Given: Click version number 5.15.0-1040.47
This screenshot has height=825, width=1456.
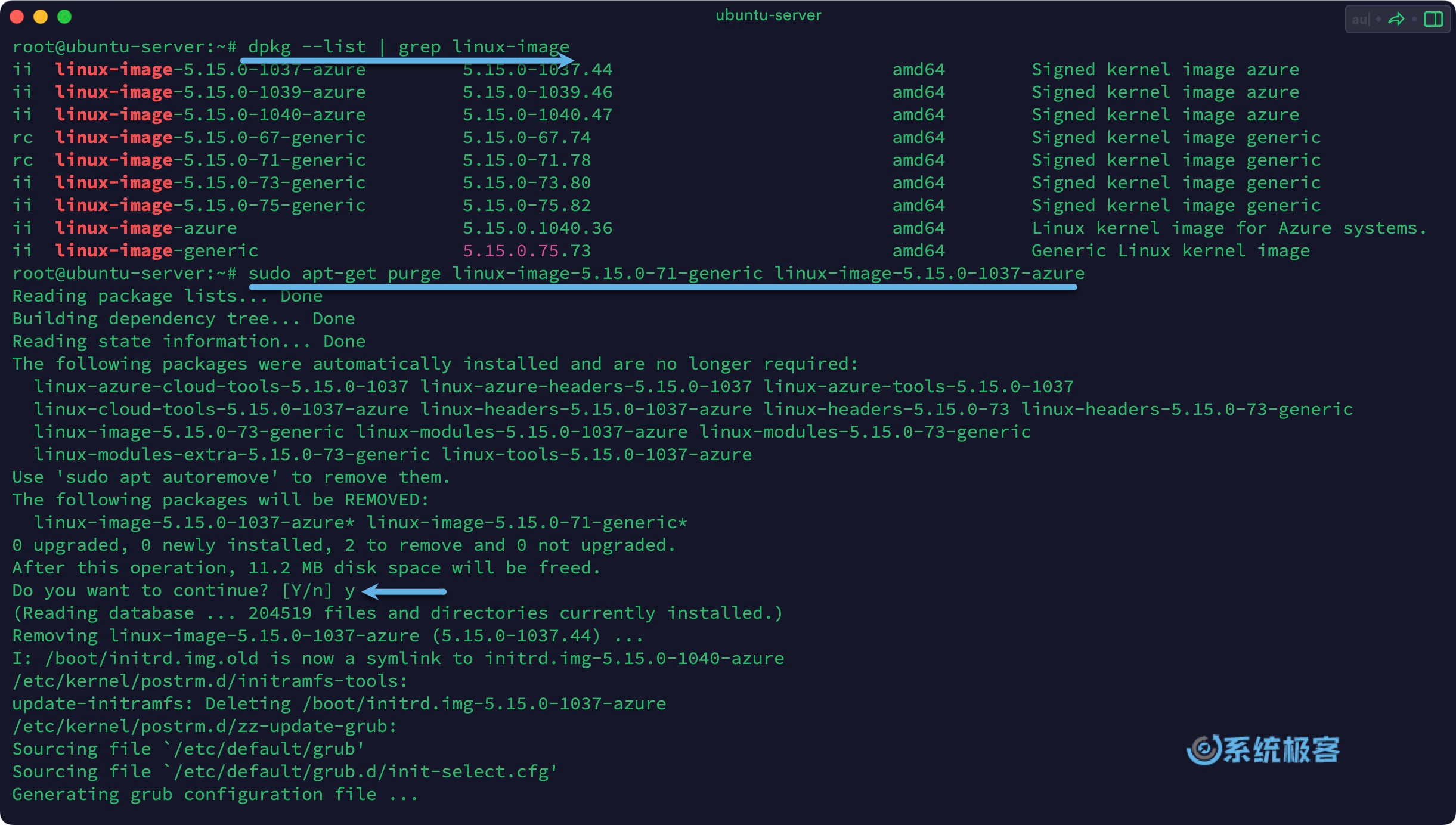Looking at the screenshot, I should 538,115.
